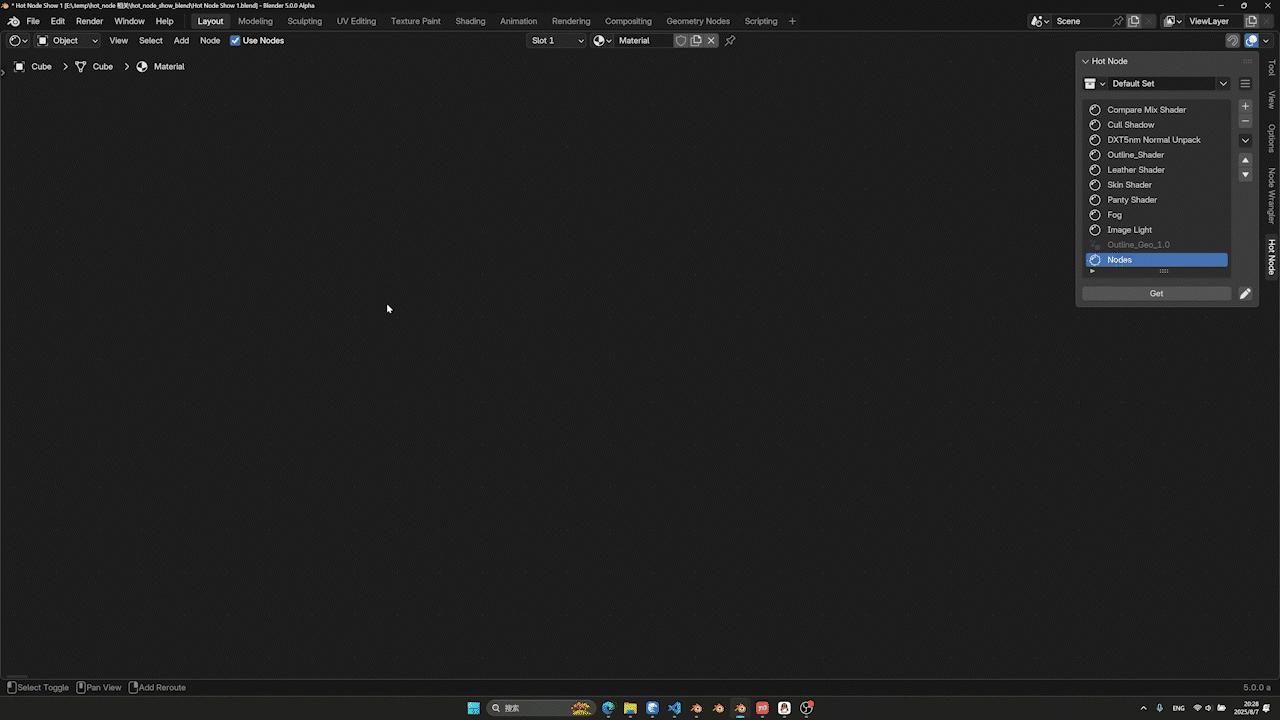Add a preset with the plus button

coord(1245,106)
